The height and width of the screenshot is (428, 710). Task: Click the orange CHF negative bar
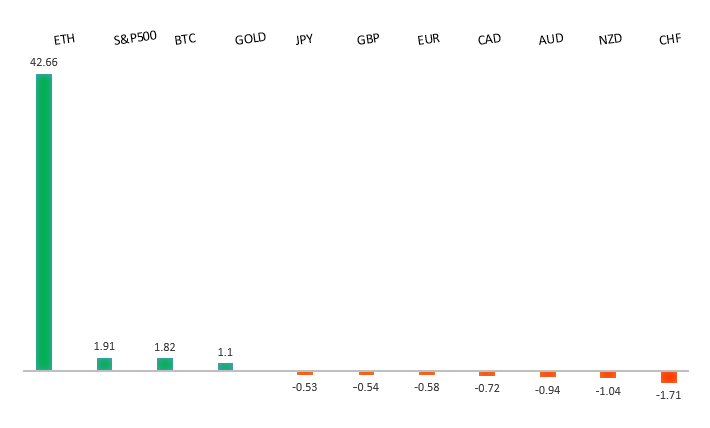click(x=669, y=377)
